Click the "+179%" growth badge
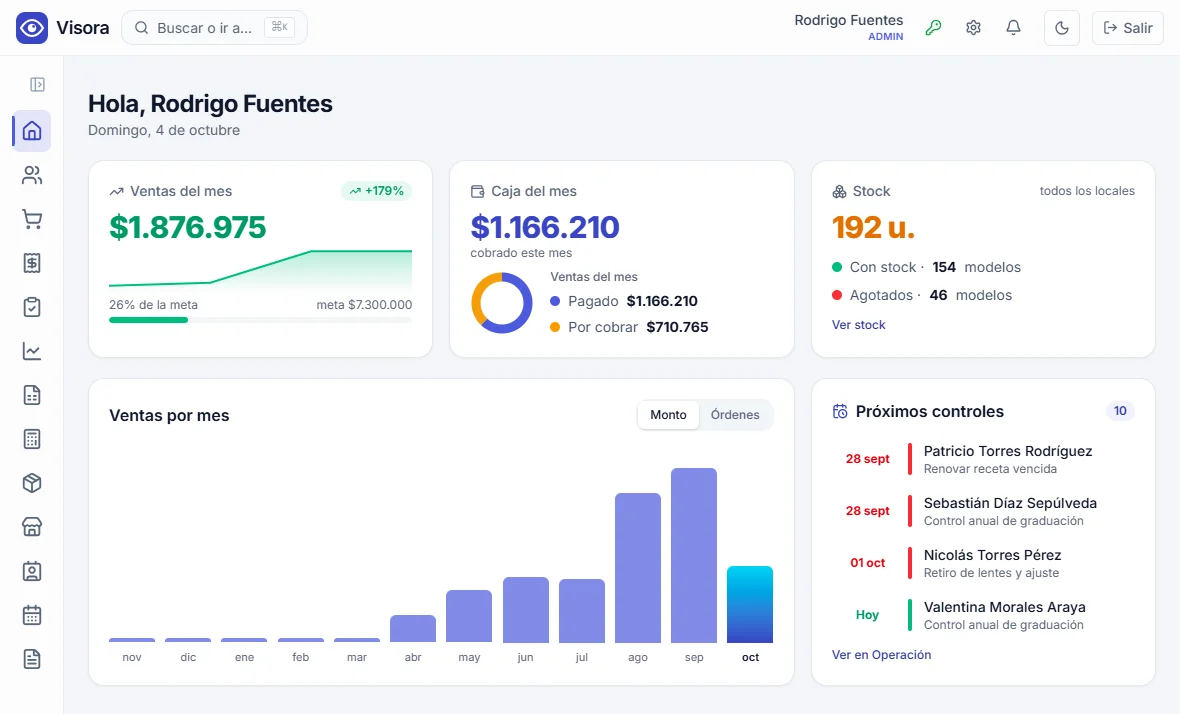This screenshot has height=714, width=1180. pos(376,191)
